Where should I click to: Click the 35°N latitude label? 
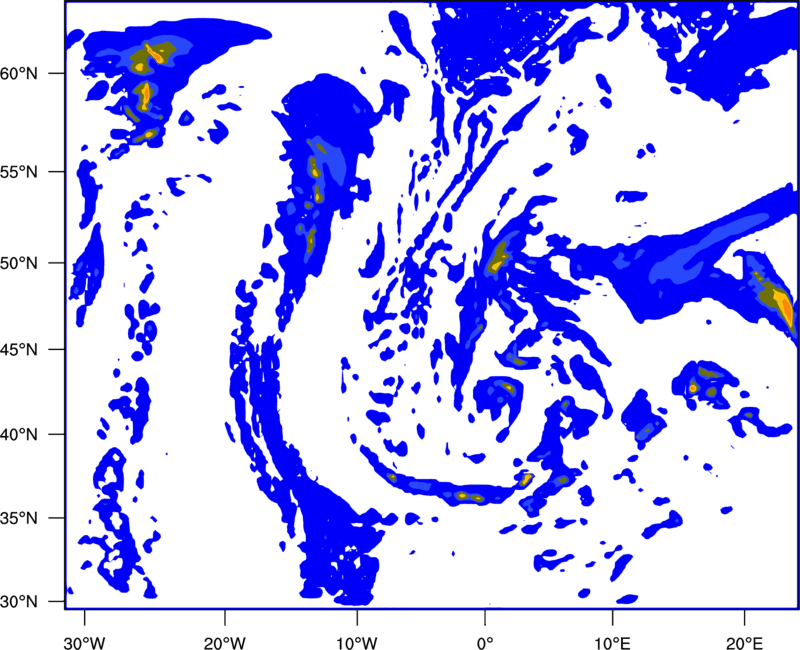click(19, 518)
